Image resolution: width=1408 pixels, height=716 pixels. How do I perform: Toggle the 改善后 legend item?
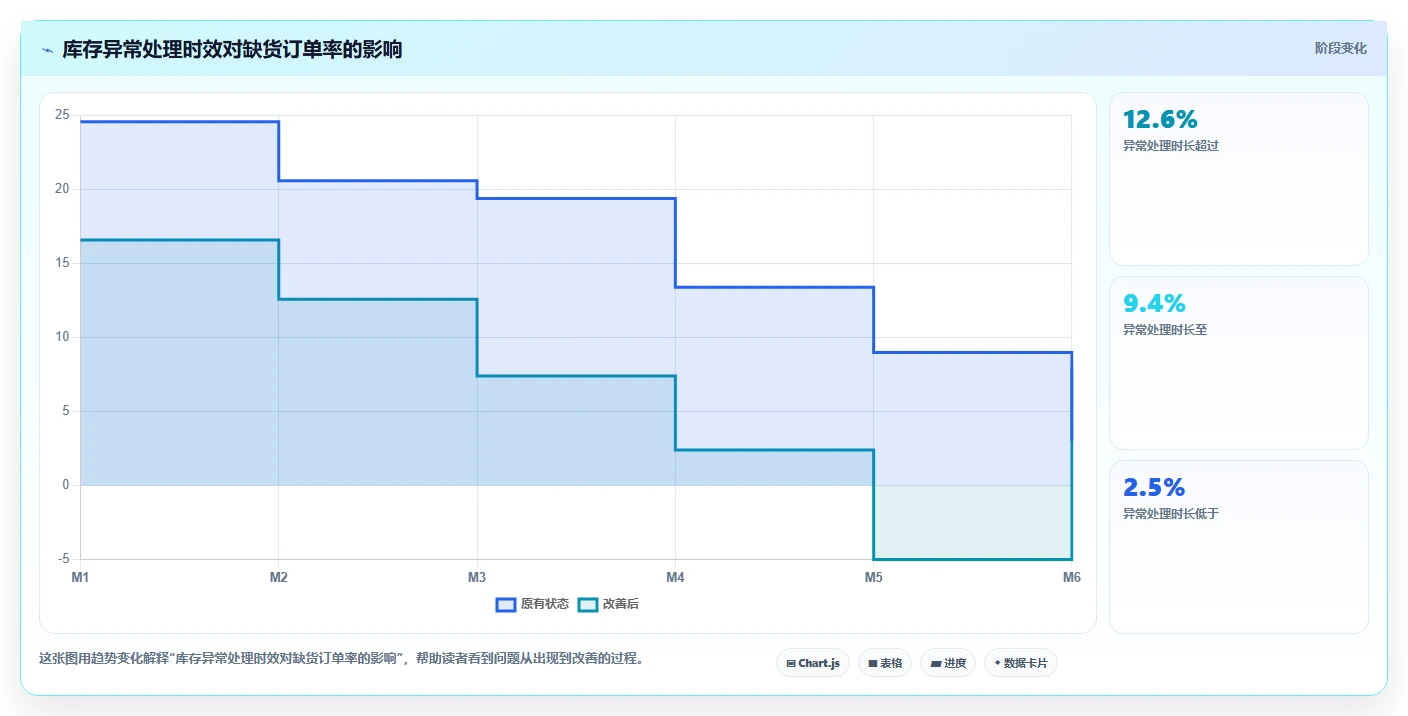click(608, 604)
